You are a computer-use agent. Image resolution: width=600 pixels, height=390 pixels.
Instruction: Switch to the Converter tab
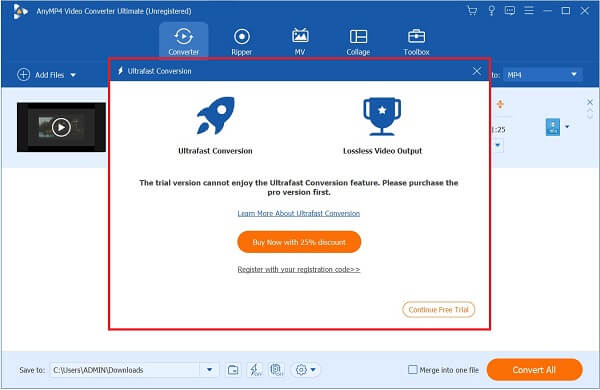pyautogui.click(x=184, y=41)
